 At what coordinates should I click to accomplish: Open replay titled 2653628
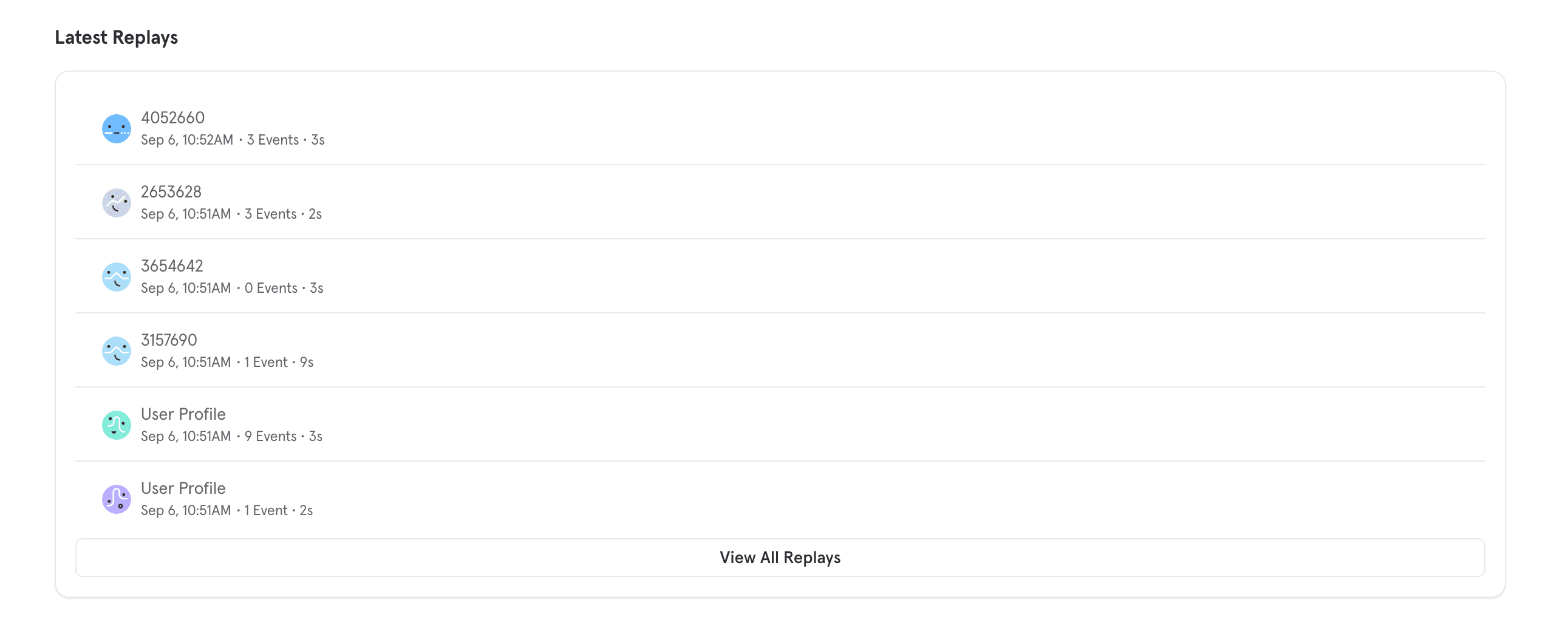[x=171, y=192]
